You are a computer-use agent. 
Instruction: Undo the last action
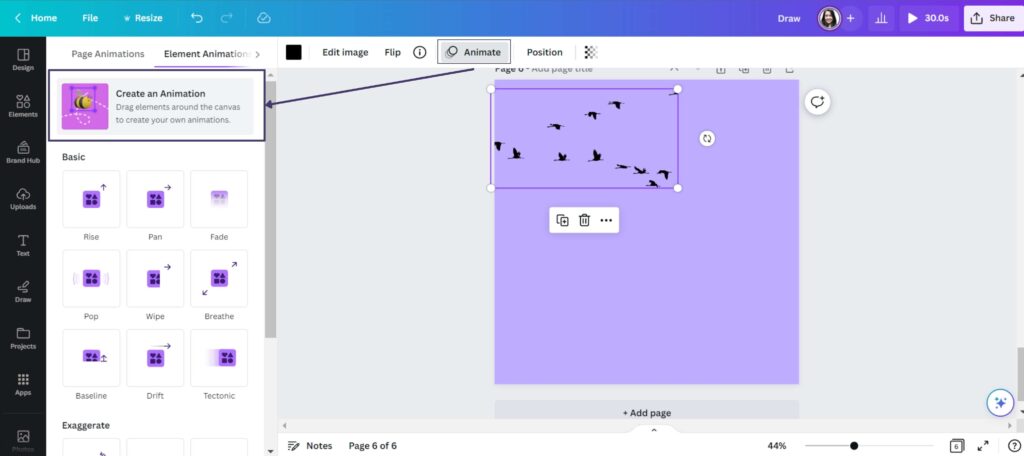tap(197, 18)
